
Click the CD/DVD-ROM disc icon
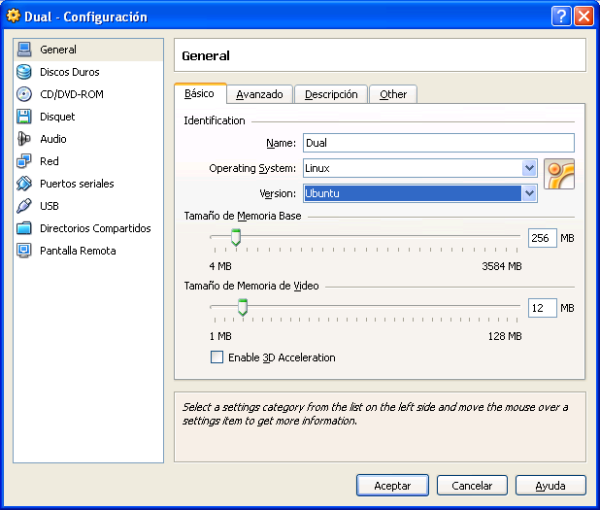tap(24, 94)
